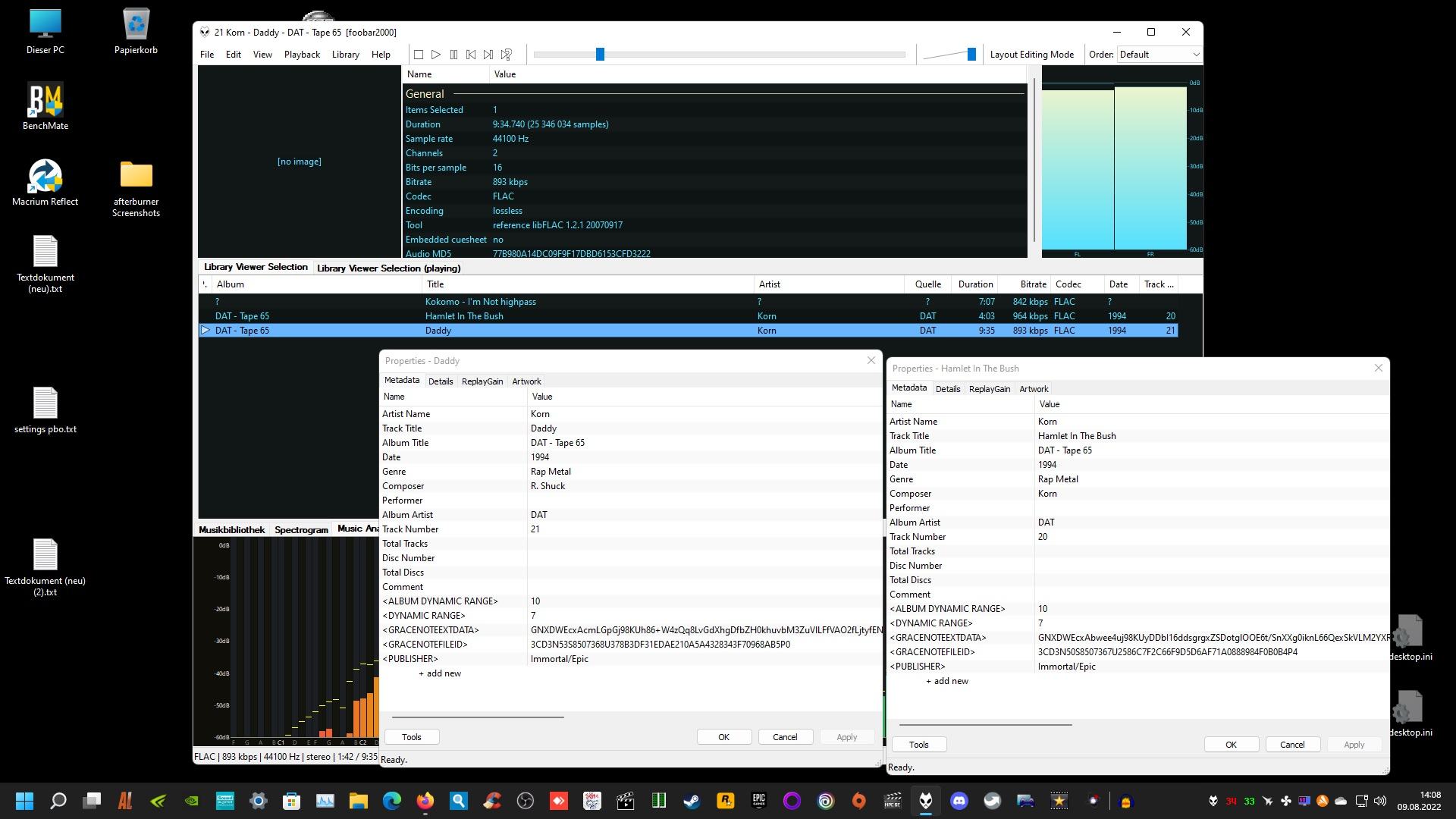1456x819 pixels.
Task: Open the Firefox icon in taskbar
Action: coord(425,801)
